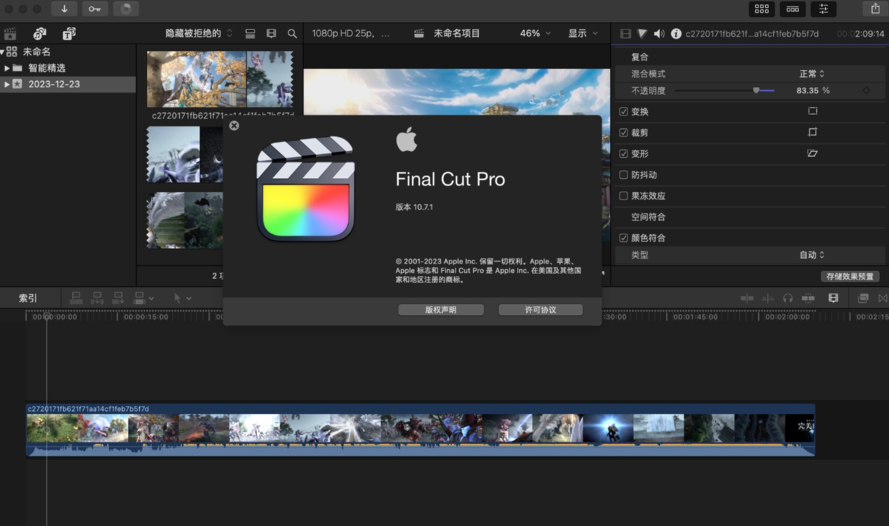Open the Share export button
889x526 pixels.
pyautogui.click(x=875, y=9)
